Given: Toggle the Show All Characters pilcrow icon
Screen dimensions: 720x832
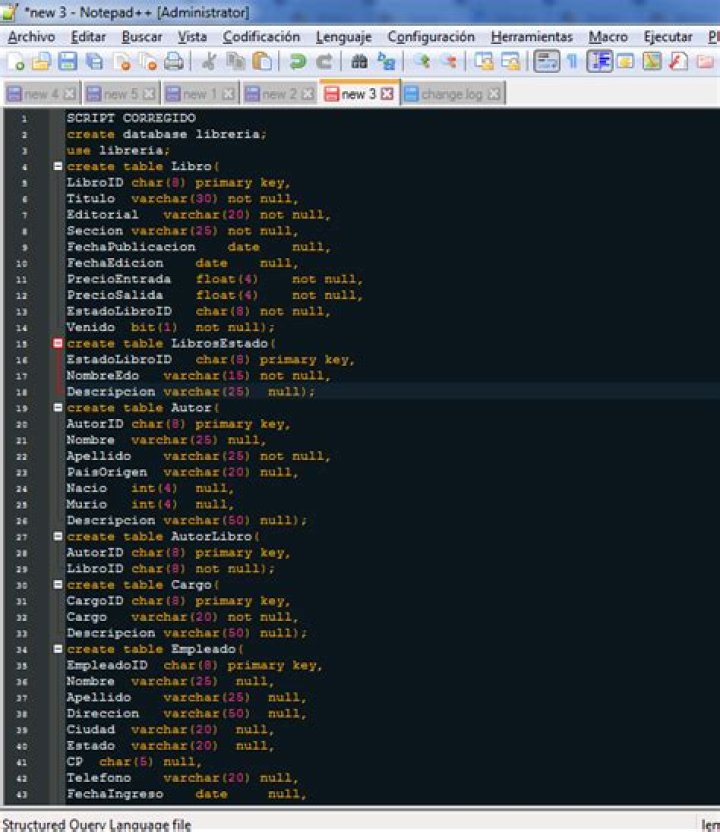Looking at the screenshot, I should pos(572,62).
